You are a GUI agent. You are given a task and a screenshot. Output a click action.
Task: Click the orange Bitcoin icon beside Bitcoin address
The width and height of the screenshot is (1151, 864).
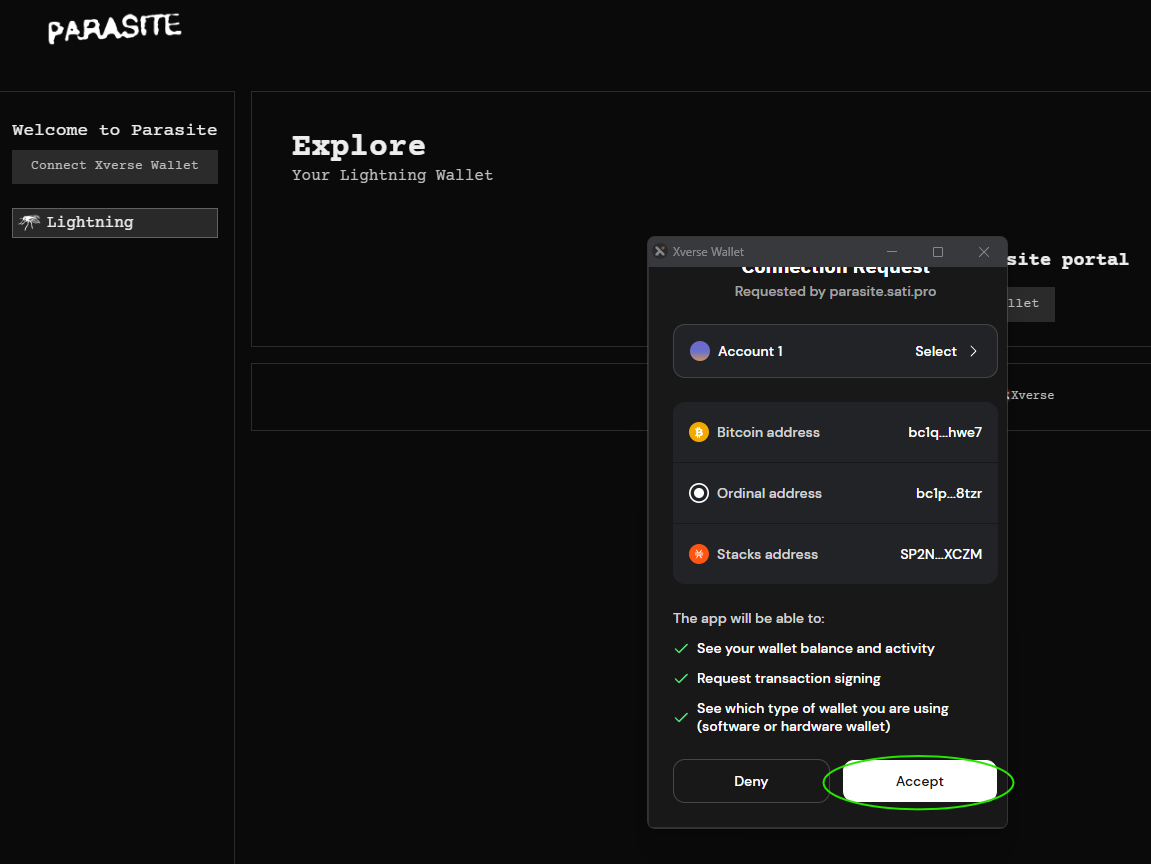699,432
